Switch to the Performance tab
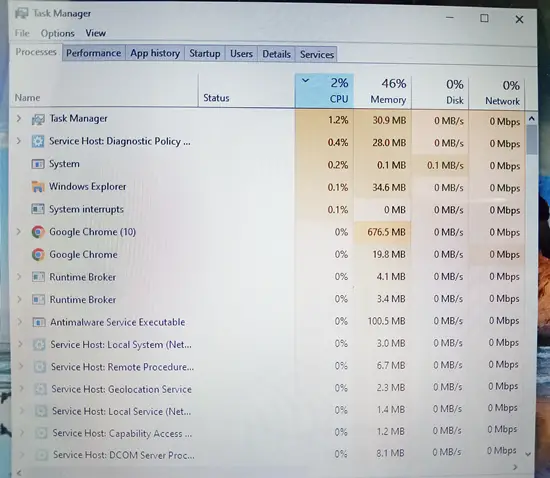This screenshot has height=478, width=550. click(x=94, y=53)
